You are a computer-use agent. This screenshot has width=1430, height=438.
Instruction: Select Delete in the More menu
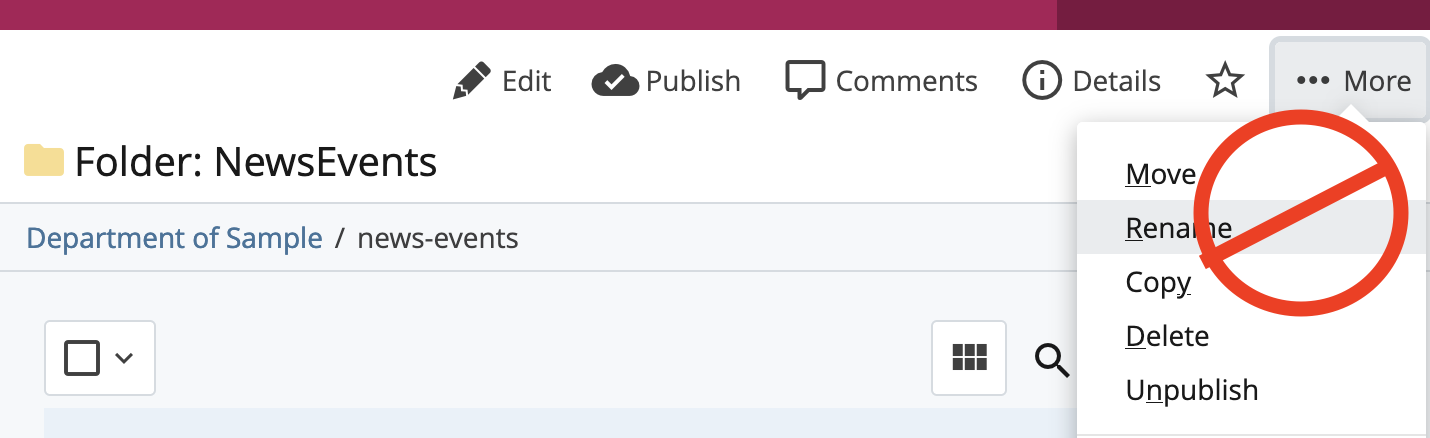click(1167, 336)
